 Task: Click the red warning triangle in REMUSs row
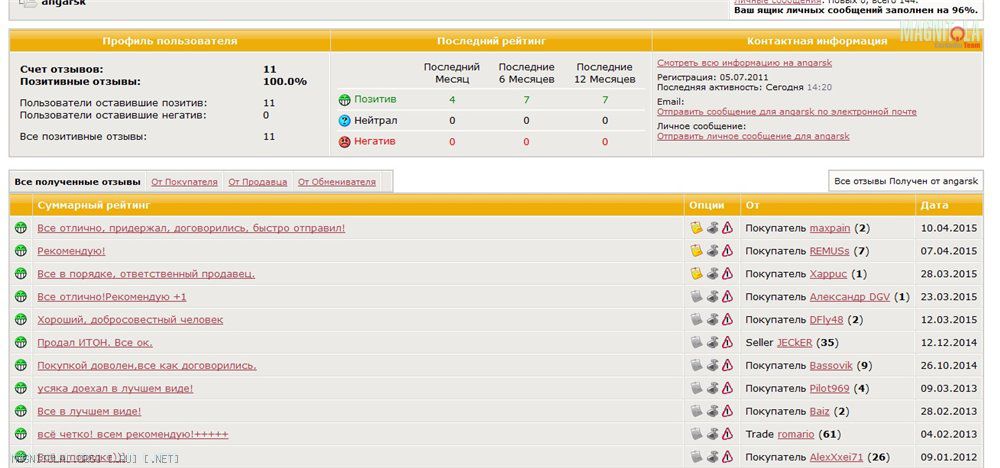(x=728, y=251)
